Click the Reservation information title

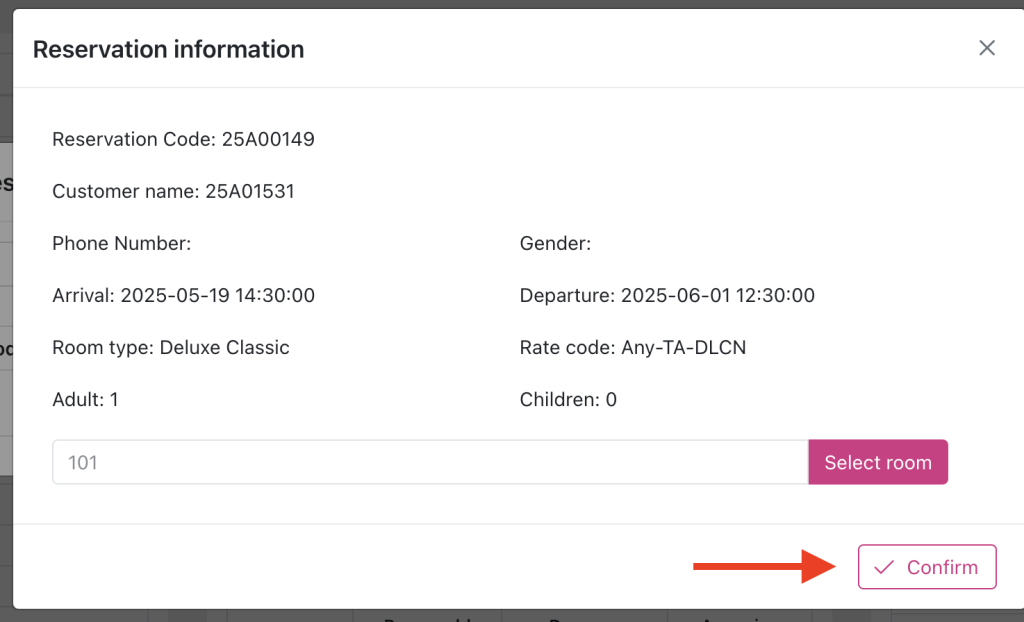(168, 49)
